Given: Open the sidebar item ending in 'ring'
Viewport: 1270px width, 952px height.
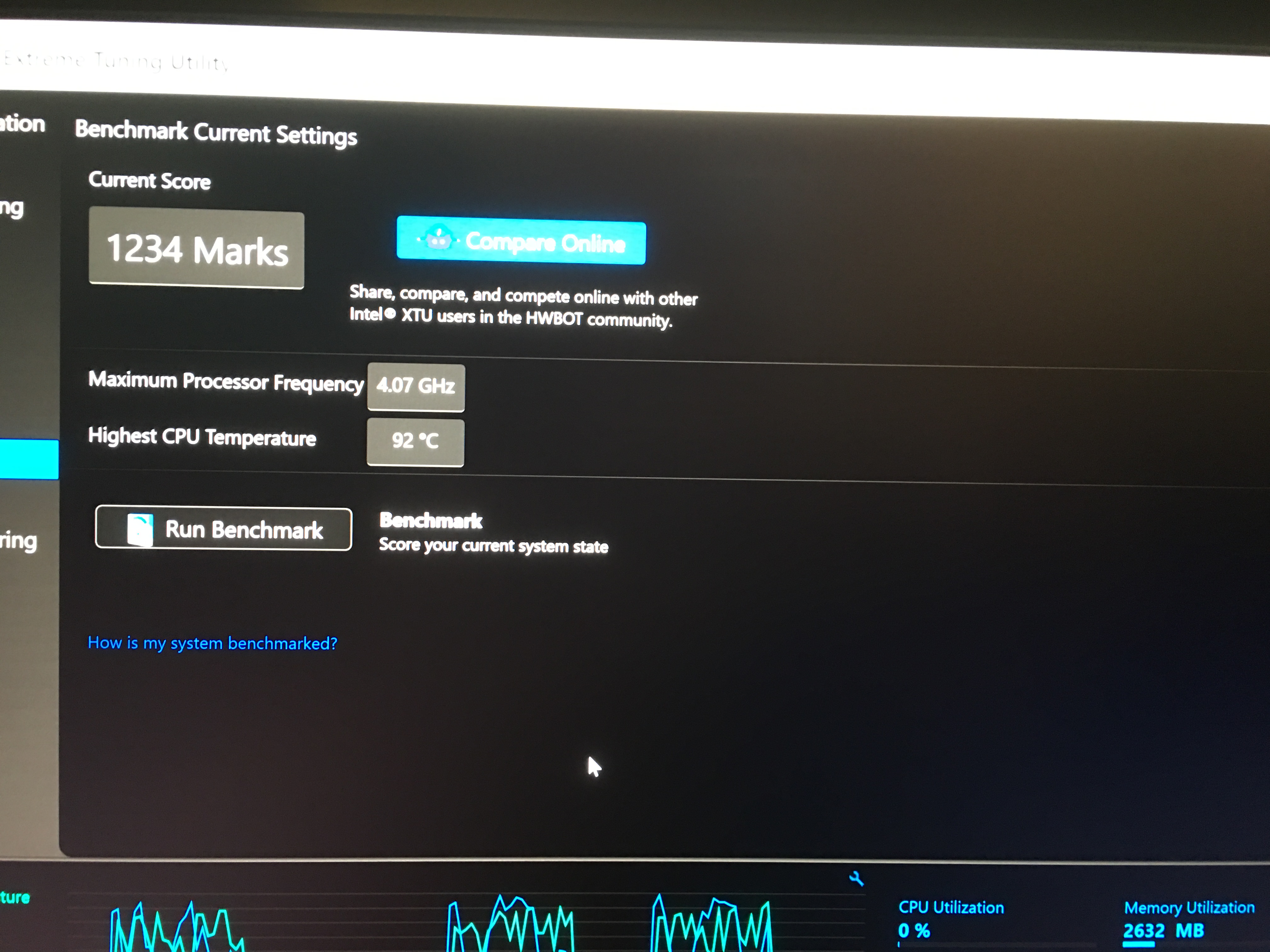Looking at the screenshot, I should click(x=19, y=541).
